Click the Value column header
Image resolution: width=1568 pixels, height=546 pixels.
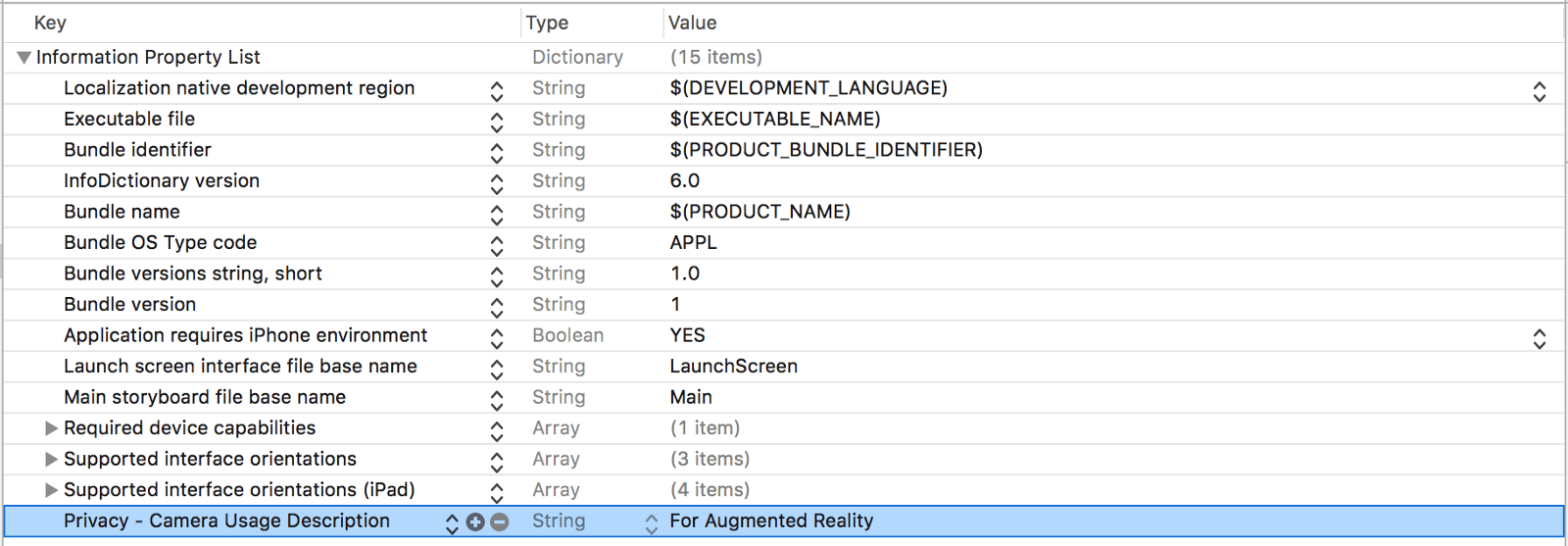point(692,23)
